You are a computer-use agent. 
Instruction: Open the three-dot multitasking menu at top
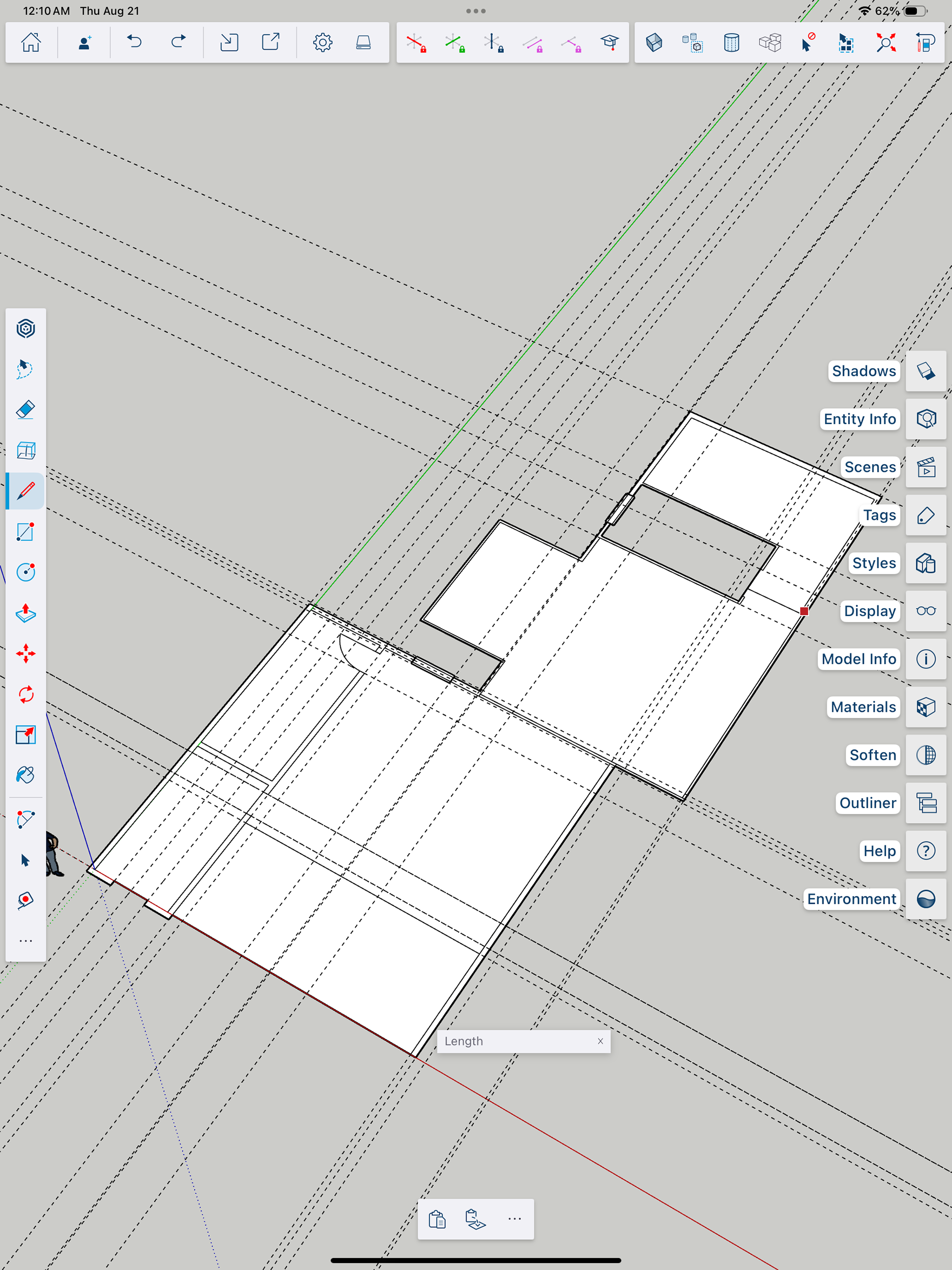pos(476,11)
